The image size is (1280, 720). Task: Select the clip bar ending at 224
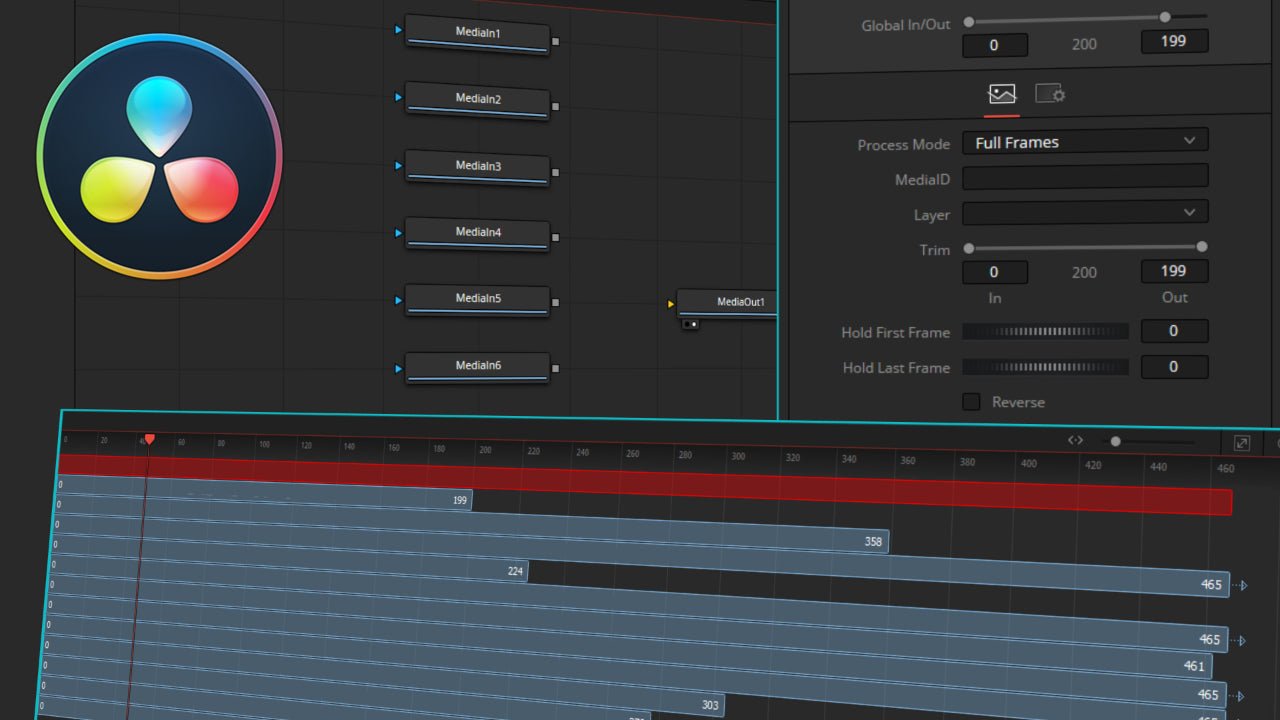(x=290, y=557)
